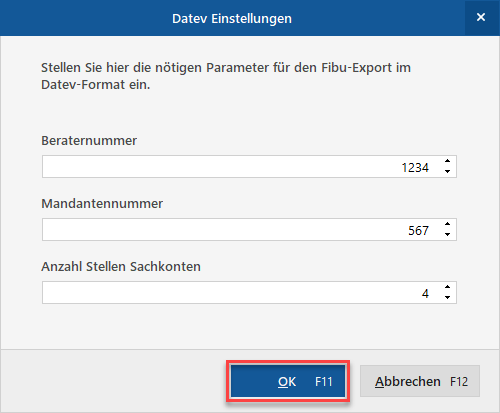This screenshot has height=413, width=500.
Task: Cancel with the Abbrechen button
Action: click(x=420, y=381)
